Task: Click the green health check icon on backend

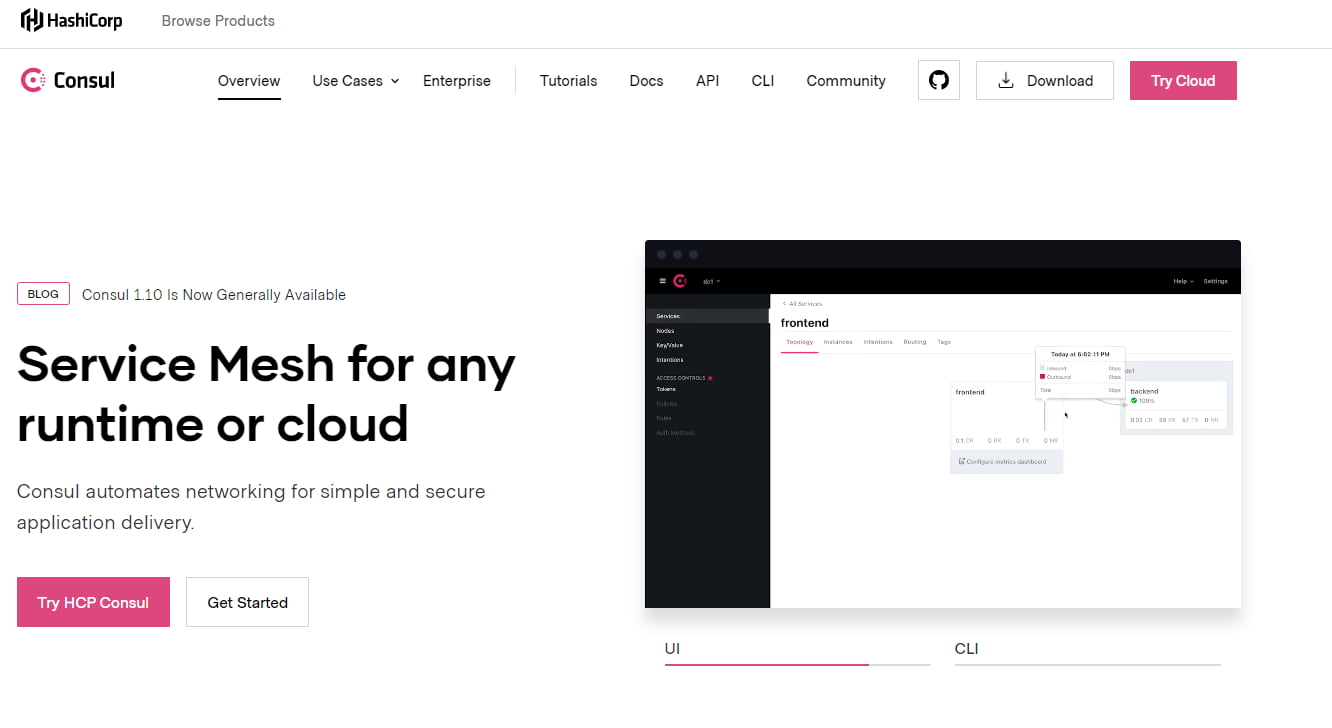Action: click(1133, 401)
